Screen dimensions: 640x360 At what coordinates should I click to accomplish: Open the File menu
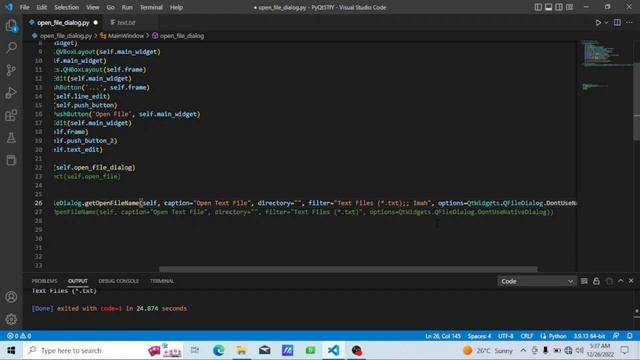(24, 7)
